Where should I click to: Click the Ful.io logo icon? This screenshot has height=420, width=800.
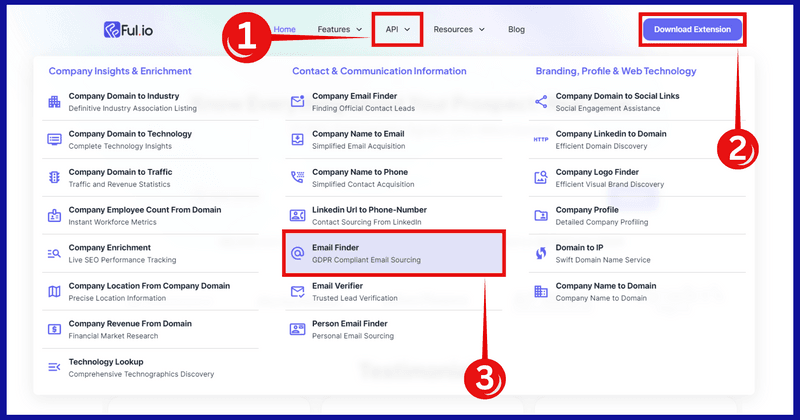(112, 30)
